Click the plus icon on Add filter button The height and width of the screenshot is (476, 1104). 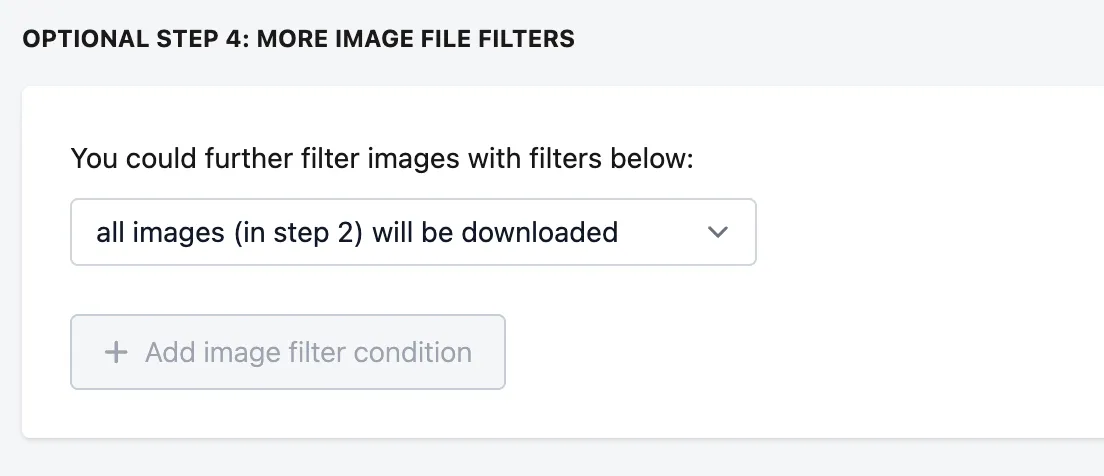tap(115, 352)
